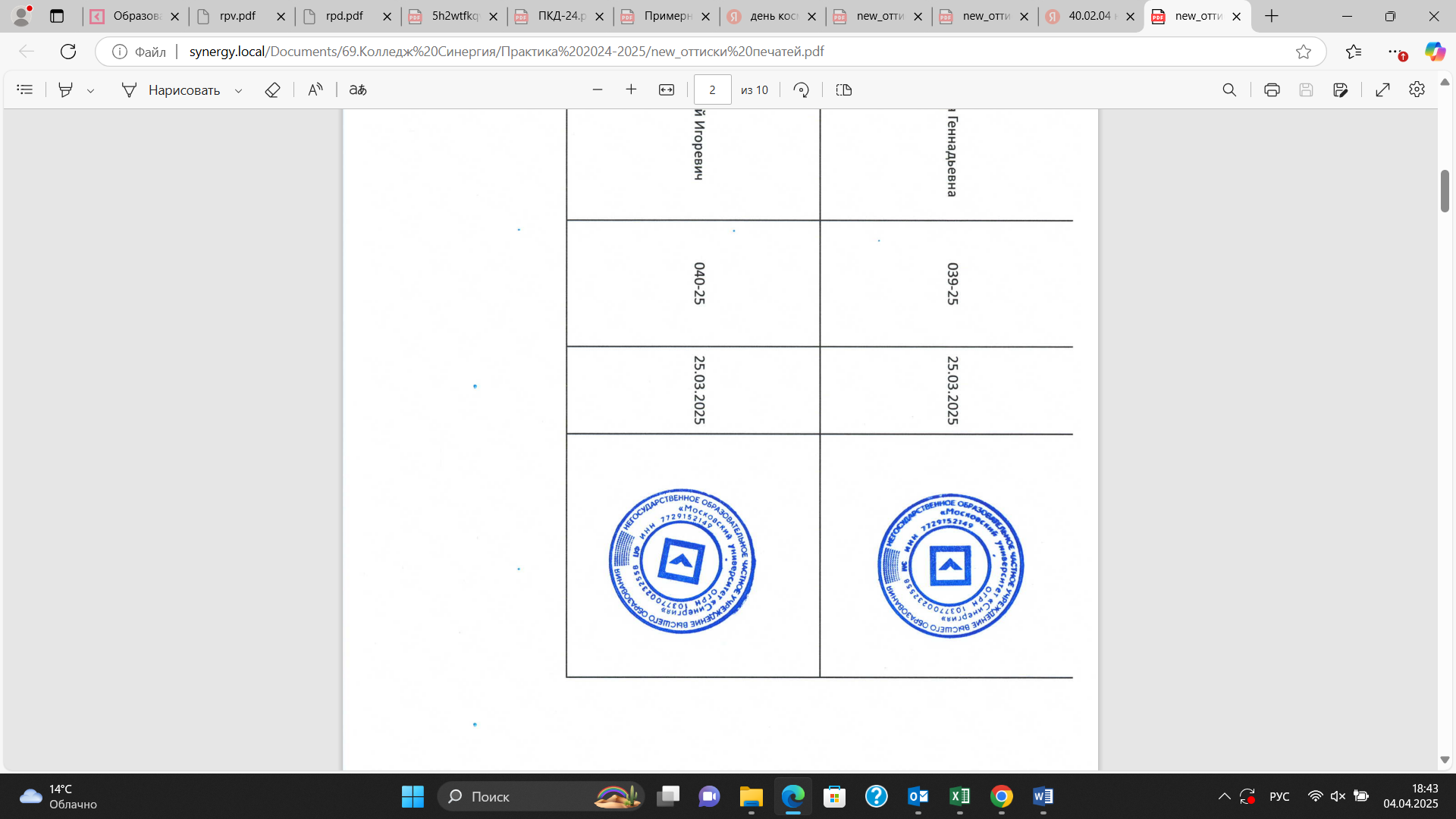Switch to the ПКД-24 tab
The height and width of the screenshot is (819, 1456).
pyautogui.click(x=560, y=16)
